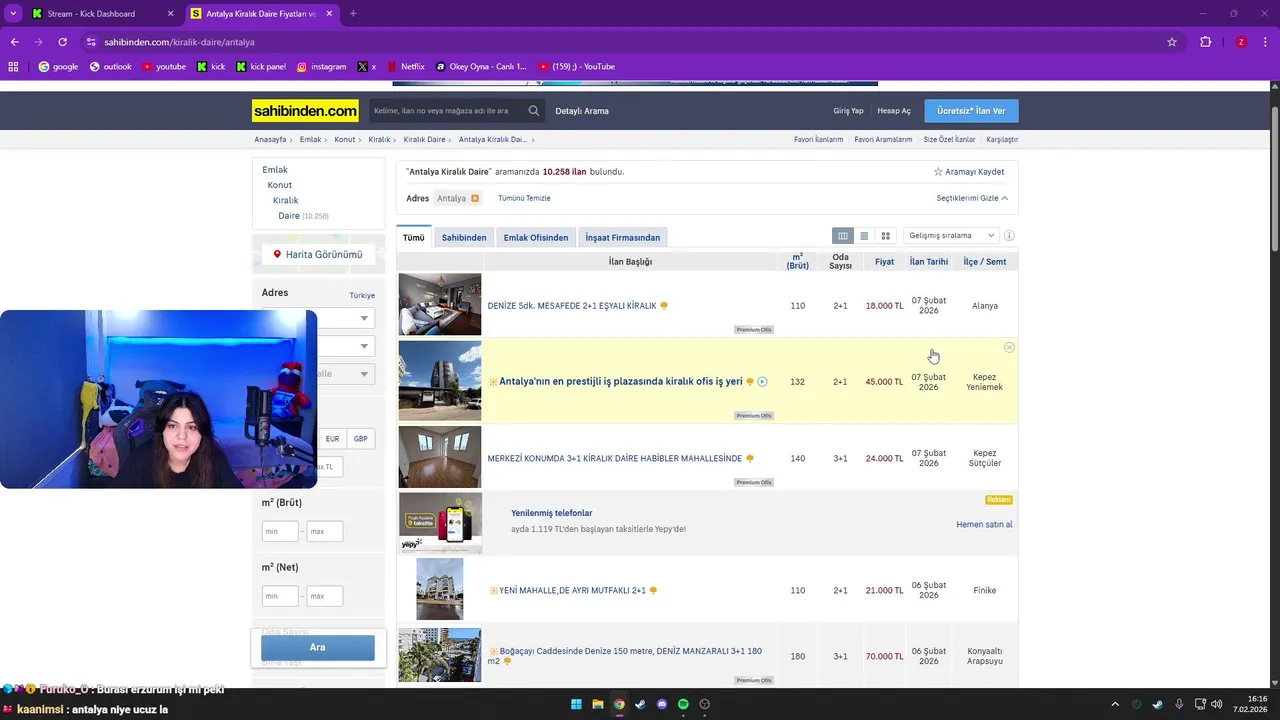Go back to previous page
Image resolution: width=1280 pixels, height=720 pixels.
click(14, 42)
